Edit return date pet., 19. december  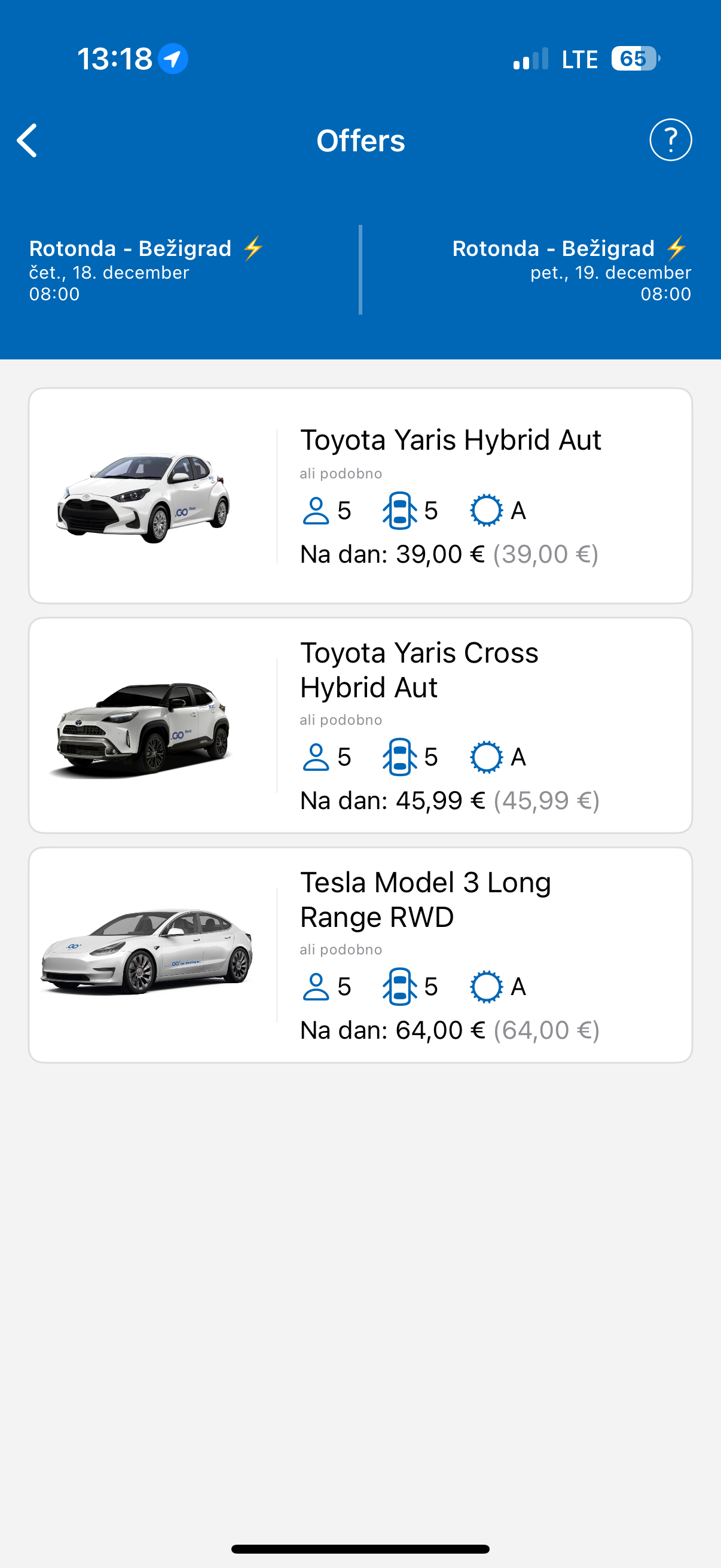click(x=610, y=273)
